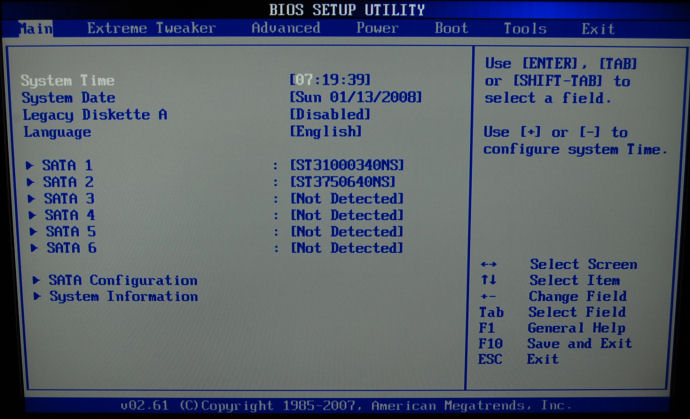
Task: Expand SATA Configuration submenu arrow
Action: pyautogui.click(x=37, y=280)
